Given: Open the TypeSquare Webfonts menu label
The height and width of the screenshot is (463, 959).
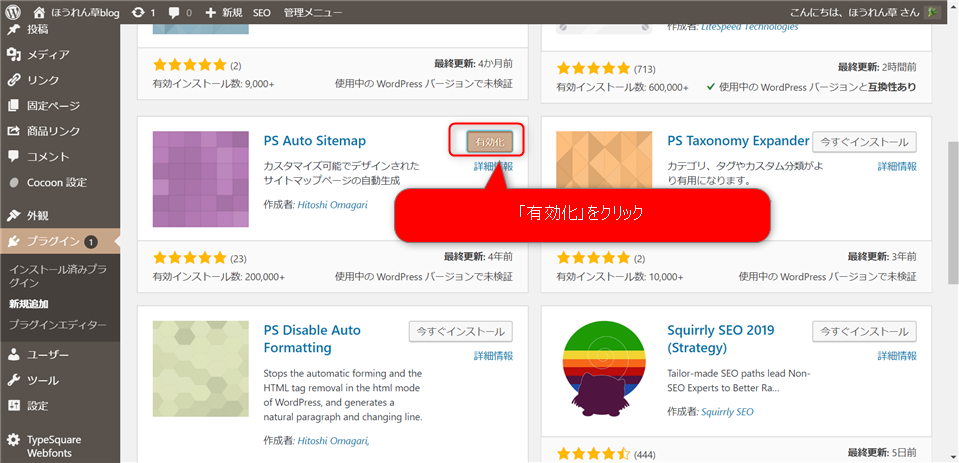Looking at the screenshot, I should pos(54,446).
